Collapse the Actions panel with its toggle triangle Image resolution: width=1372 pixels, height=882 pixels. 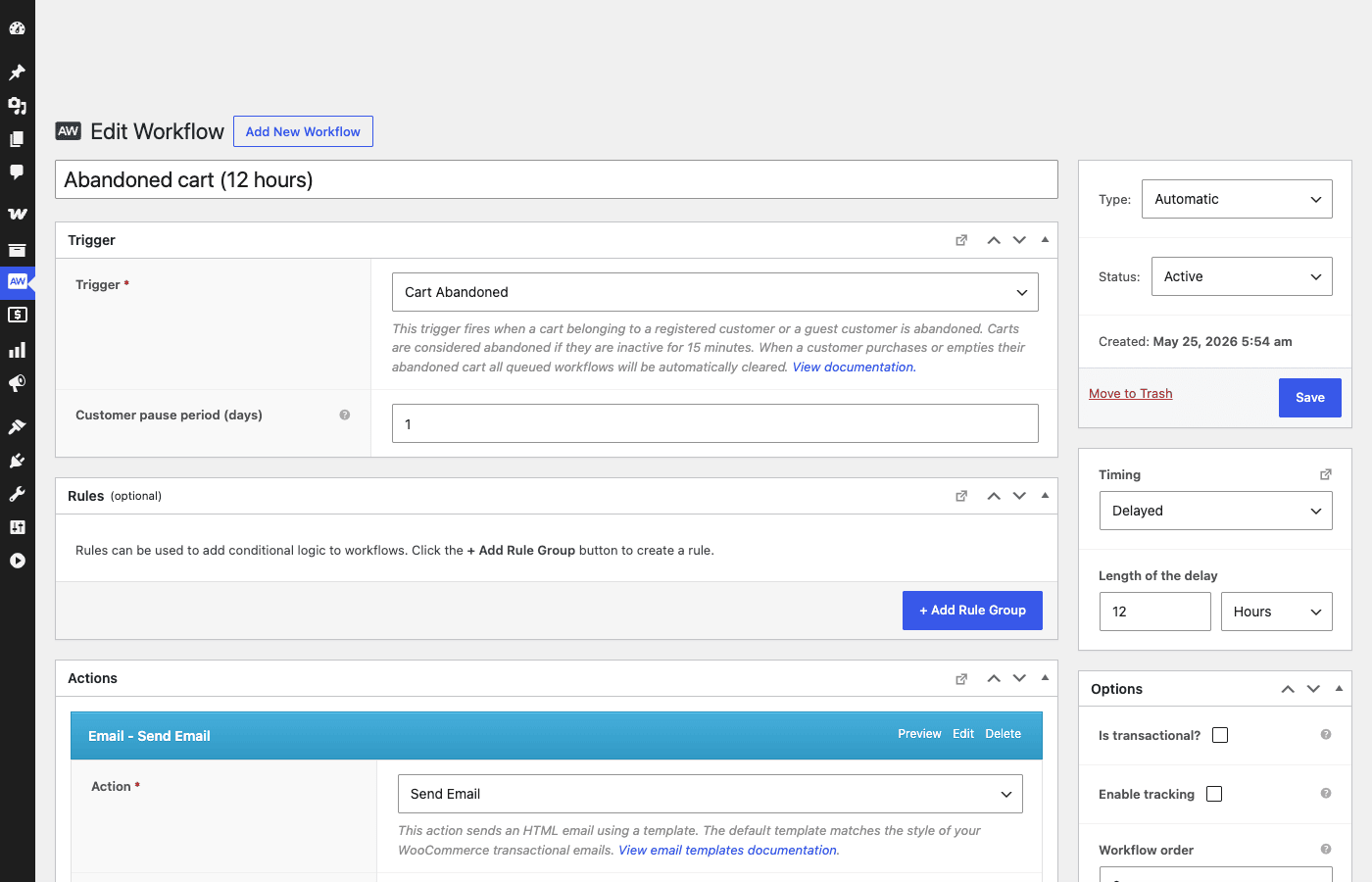[1045, 678]
